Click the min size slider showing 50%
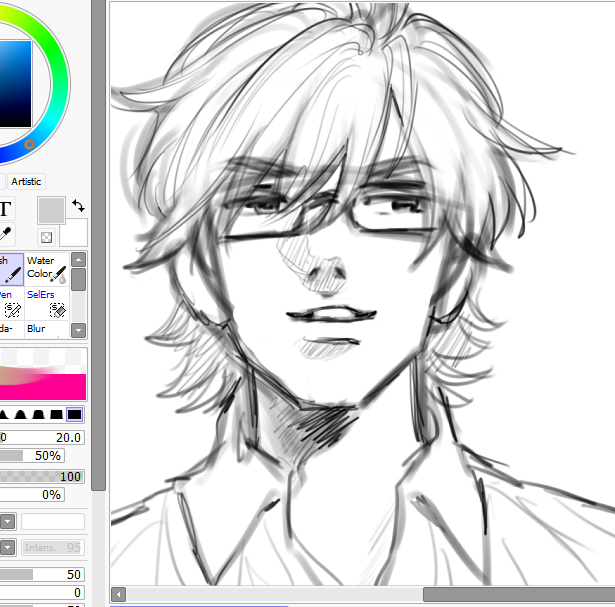615x607 pixels. 32,456
